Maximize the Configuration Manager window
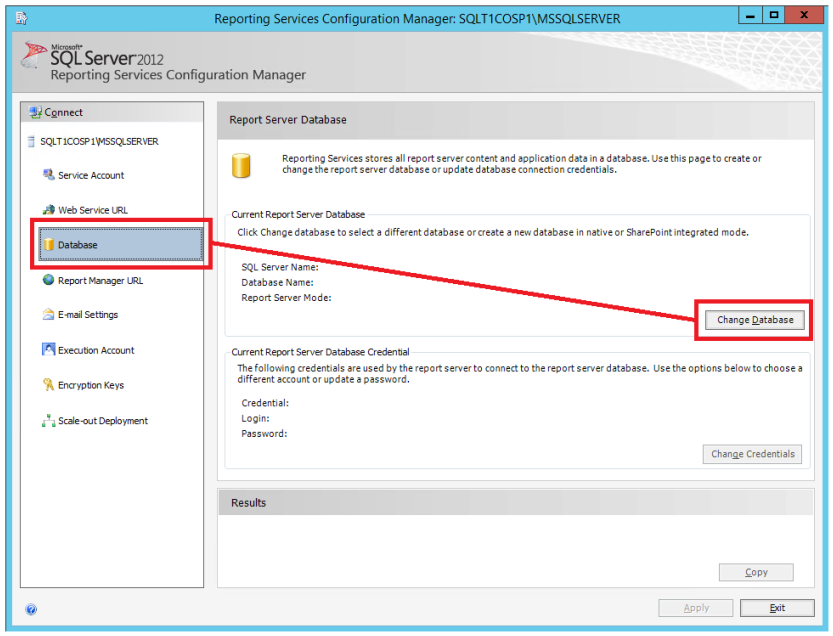The image size is (833, 636). tap(774, 15)
